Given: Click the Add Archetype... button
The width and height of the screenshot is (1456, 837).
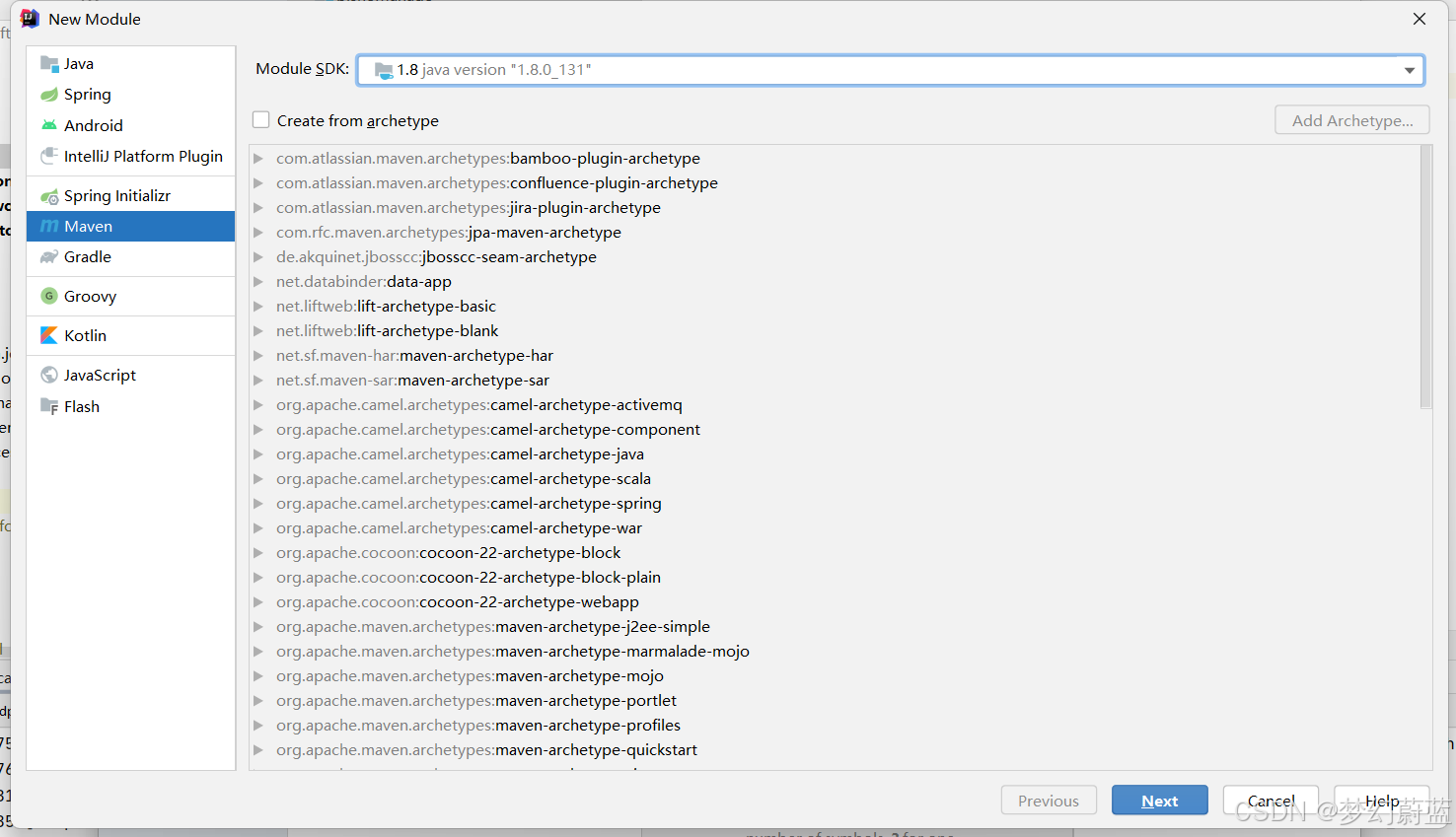Looking at the screenshot, I should (1352, 120).
